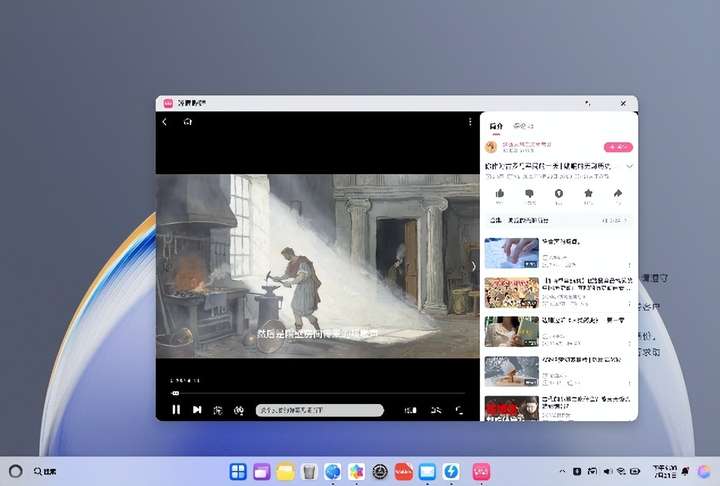Click the video progress bar
Screen dimensions: 720x486
[x=318, y=393]
